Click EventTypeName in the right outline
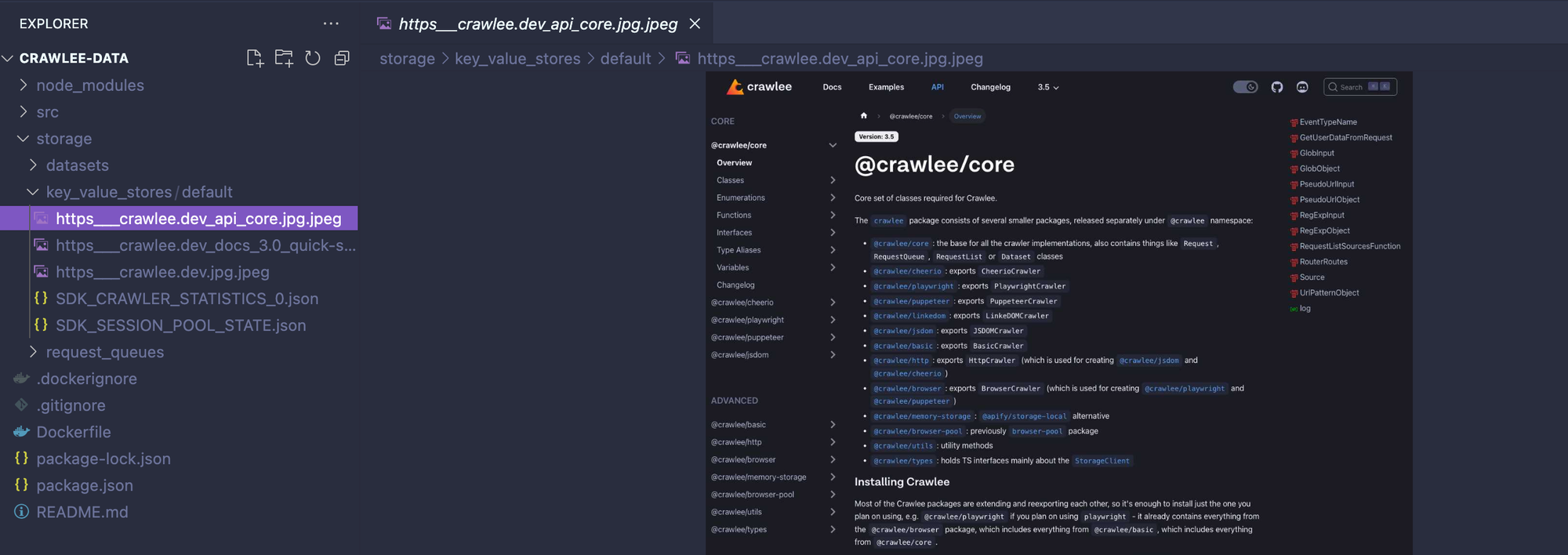The height and width of the screenshot is (555, 1568). tap(1328, 122)
